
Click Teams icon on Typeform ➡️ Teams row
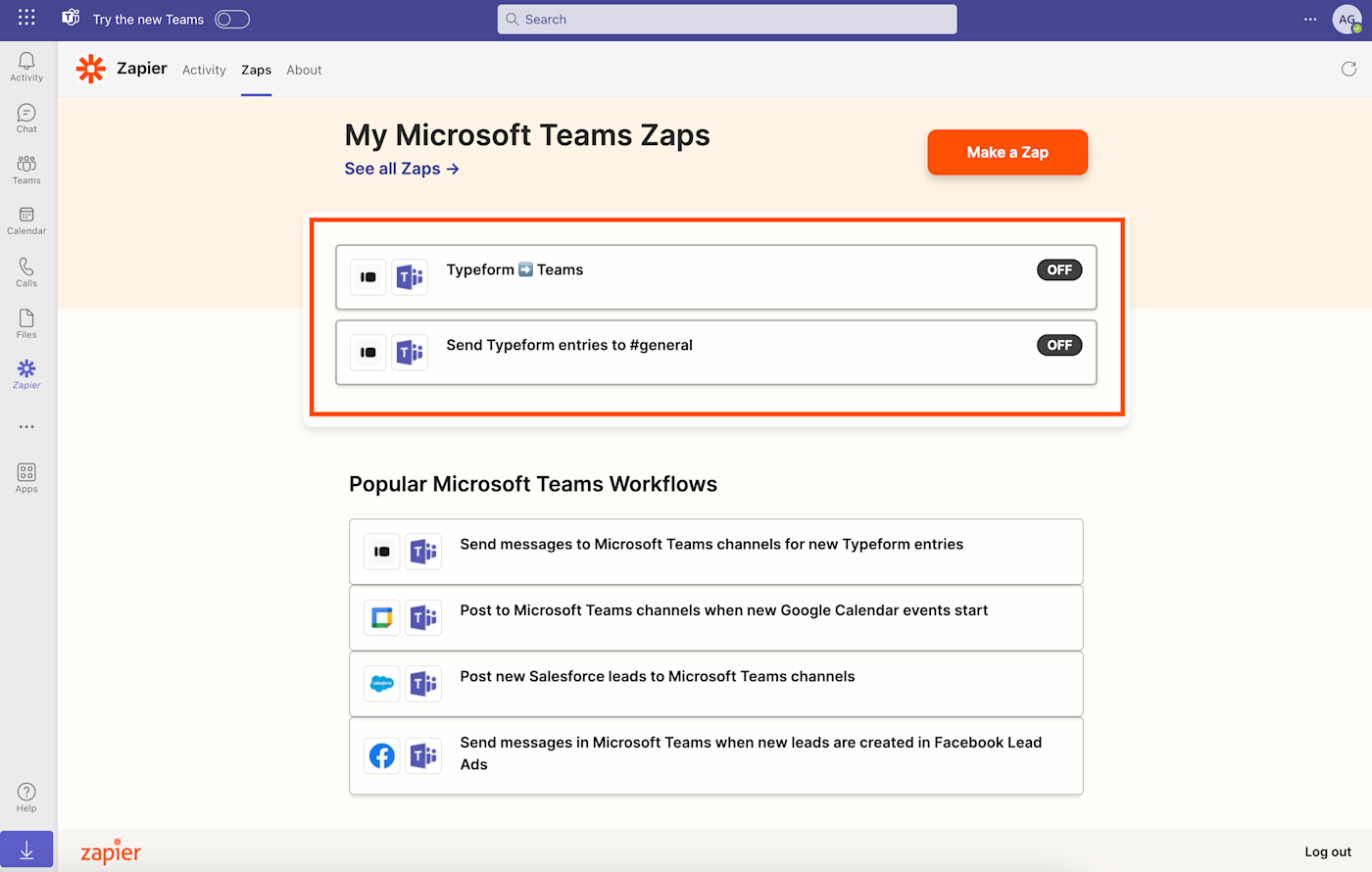coord(410,277)
